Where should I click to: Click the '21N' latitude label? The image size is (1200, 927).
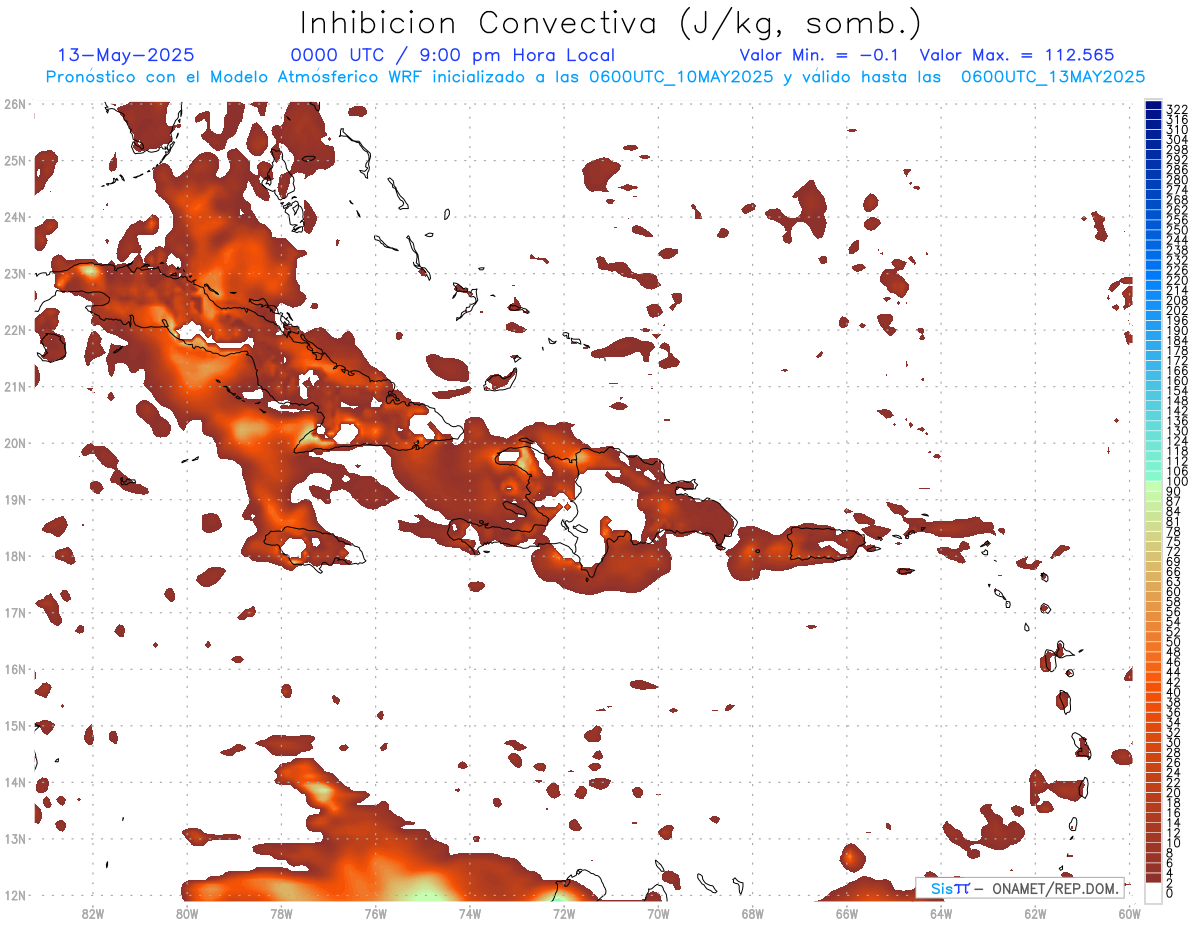14,386
